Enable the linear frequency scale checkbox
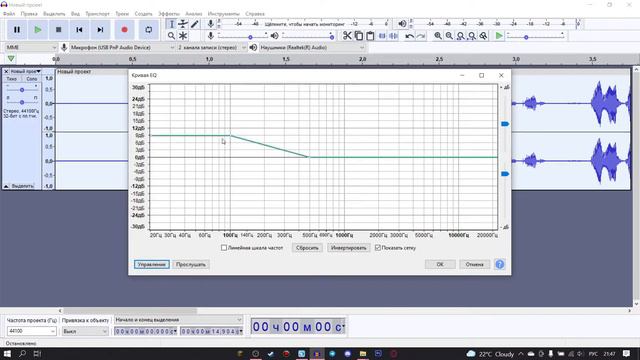This screenshot has height=360, width=640. (224, 248)
